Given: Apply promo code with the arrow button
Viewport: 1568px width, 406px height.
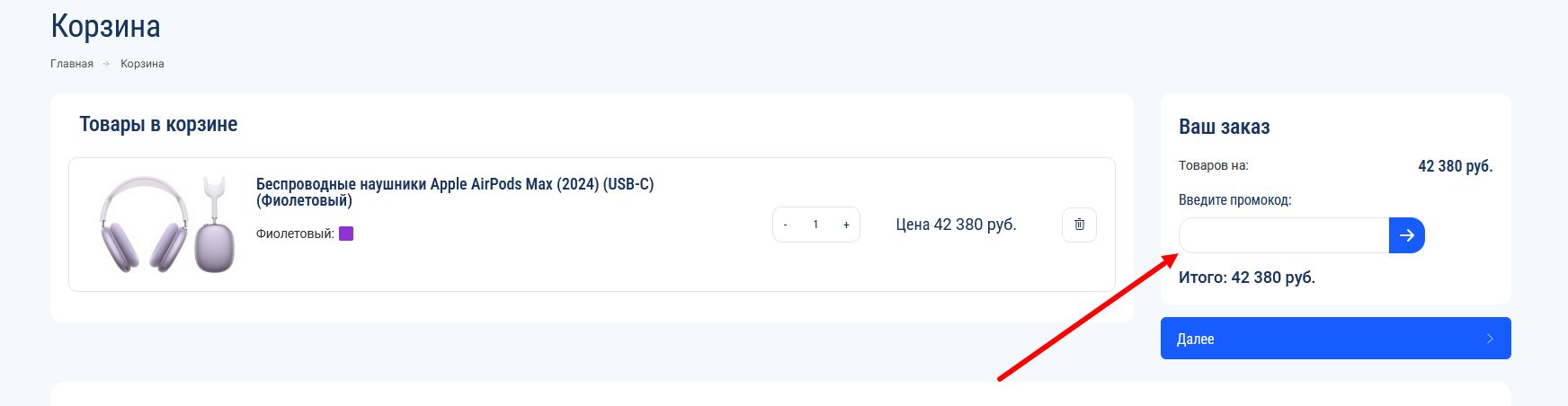Looking at the screenshot, I should pos(1407,235).
